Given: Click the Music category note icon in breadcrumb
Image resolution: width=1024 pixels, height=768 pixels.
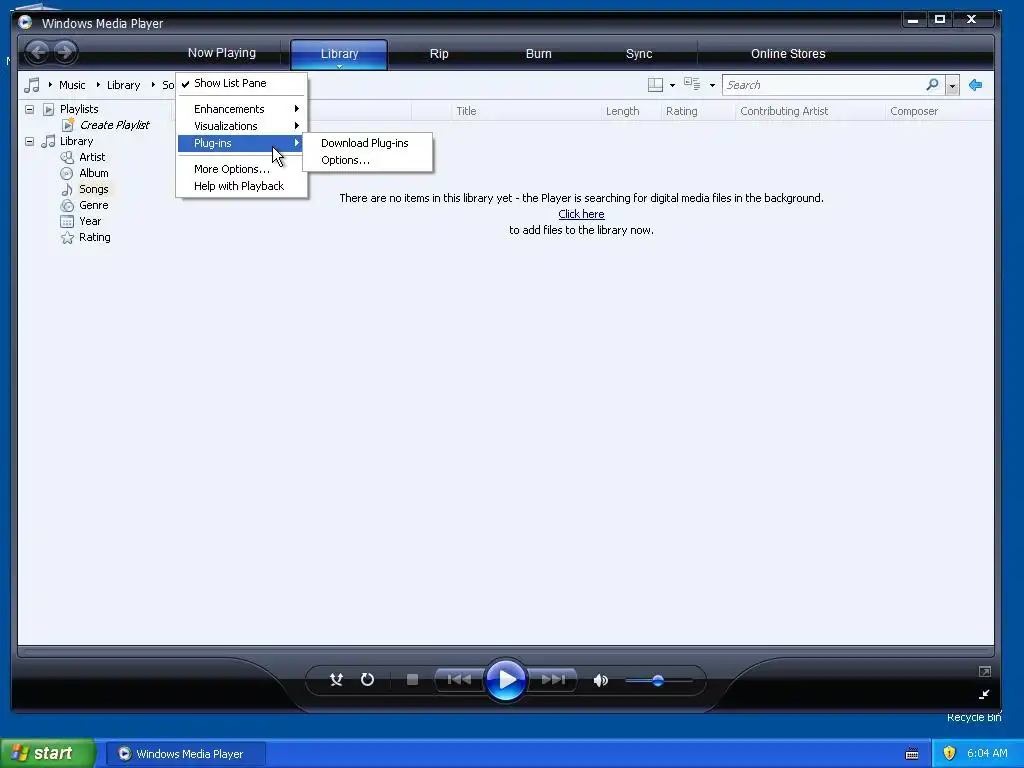Looking at the screenshot, I should pos(31,85).
